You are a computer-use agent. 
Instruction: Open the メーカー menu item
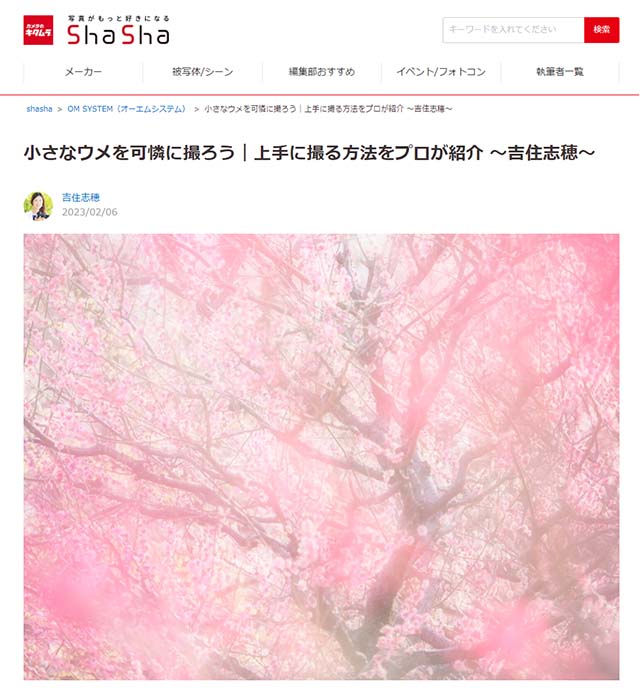83,72
